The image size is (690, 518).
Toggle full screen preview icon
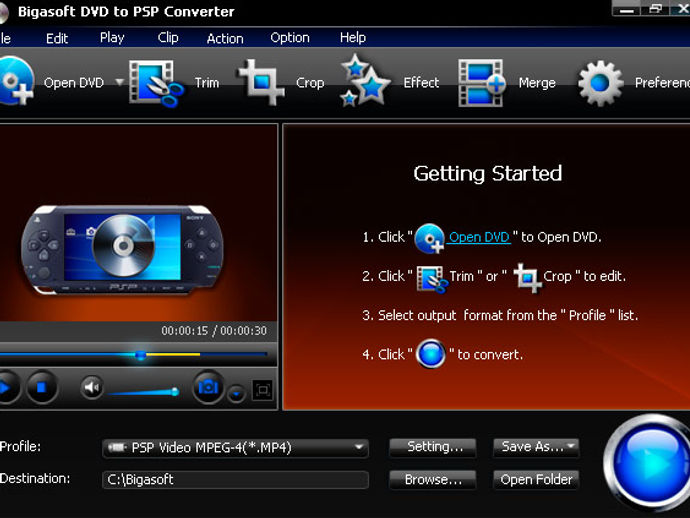263,390
